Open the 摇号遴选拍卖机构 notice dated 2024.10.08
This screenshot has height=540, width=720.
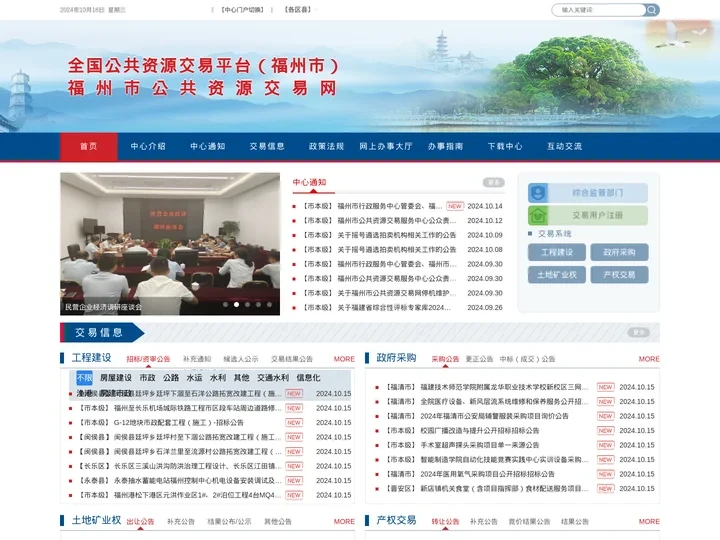[398, 249]
